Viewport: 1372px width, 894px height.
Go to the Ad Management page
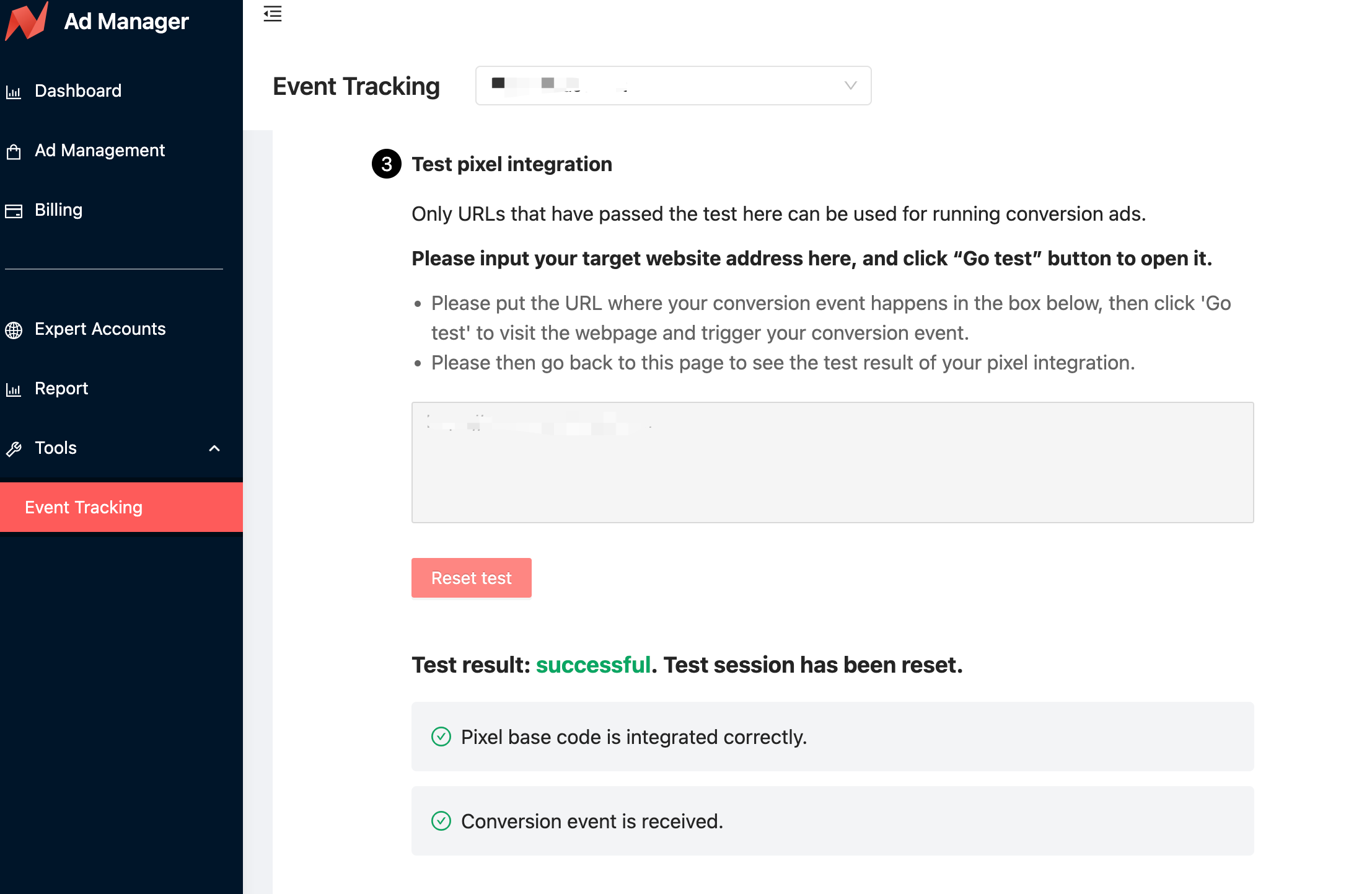point(100,150)
